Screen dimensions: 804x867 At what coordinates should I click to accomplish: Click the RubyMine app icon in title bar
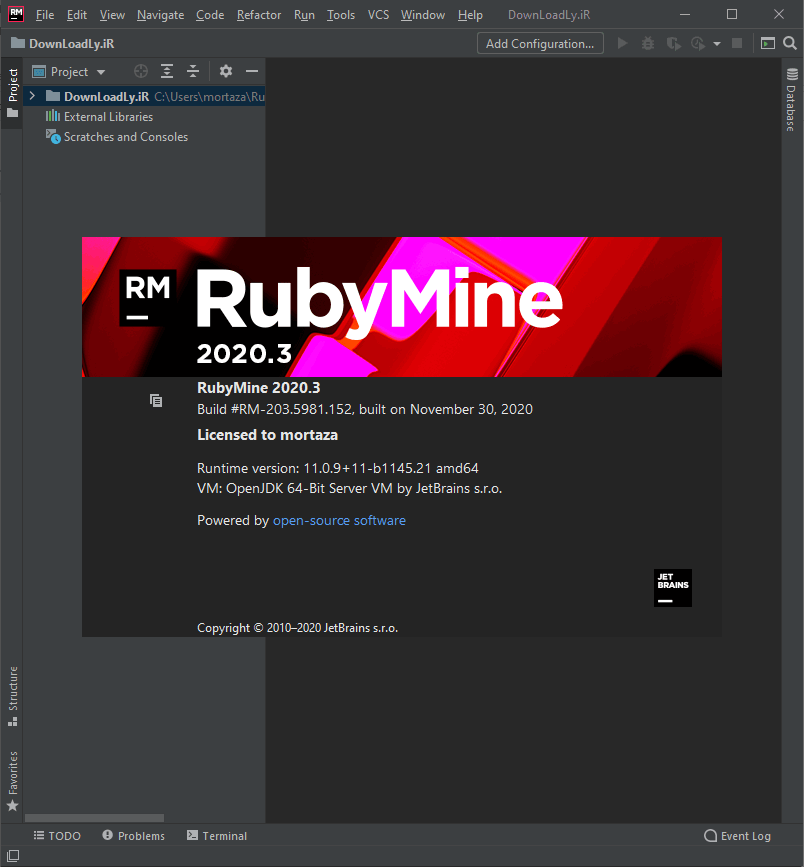[16, 14]
